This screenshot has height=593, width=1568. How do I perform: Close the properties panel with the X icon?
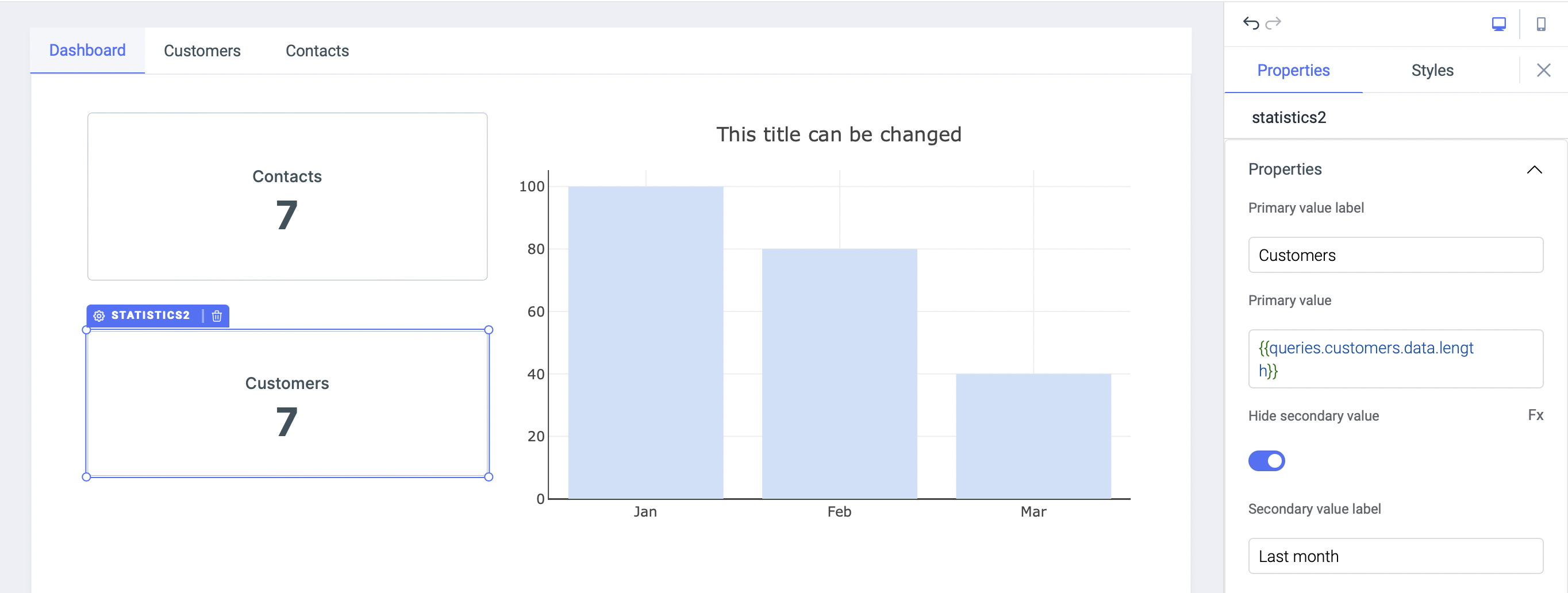click(x=1544, y=70)
